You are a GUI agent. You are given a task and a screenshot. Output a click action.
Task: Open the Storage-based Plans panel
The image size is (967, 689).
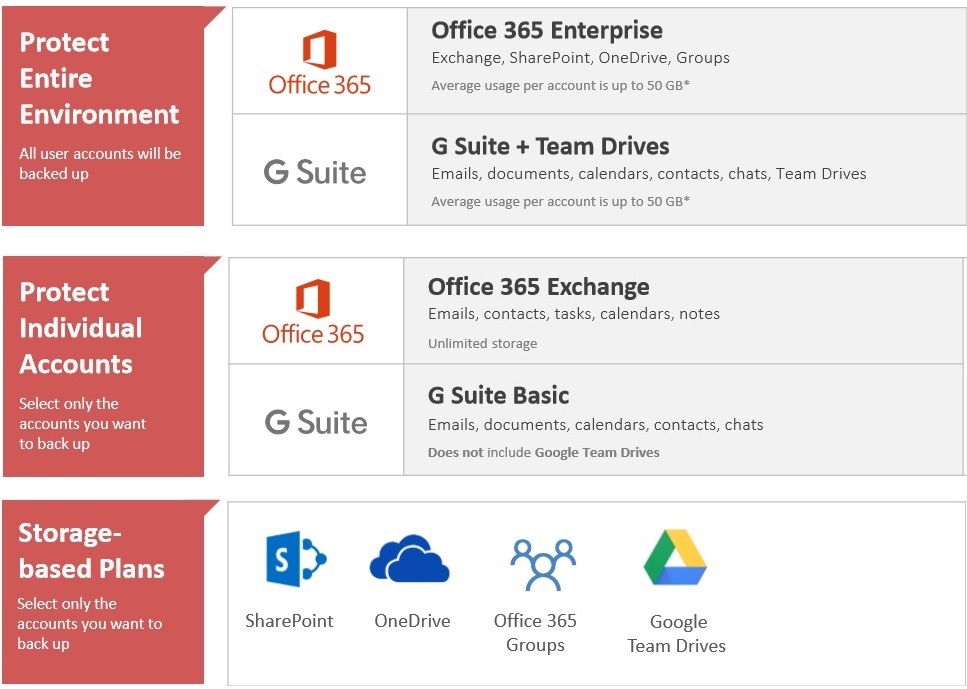103,592
